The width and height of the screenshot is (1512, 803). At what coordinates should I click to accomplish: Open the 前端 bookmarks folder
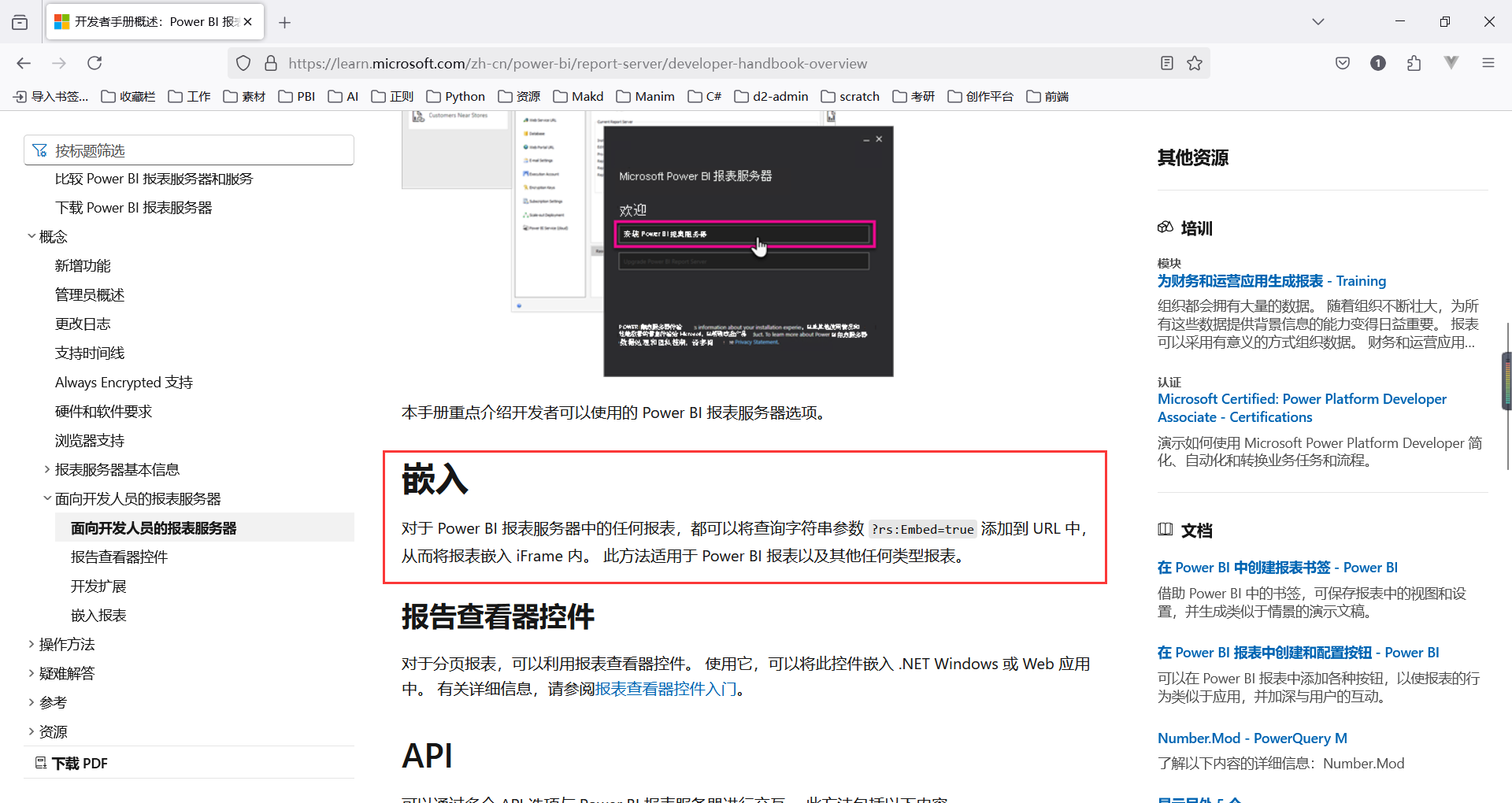[x=1048, y=96]
